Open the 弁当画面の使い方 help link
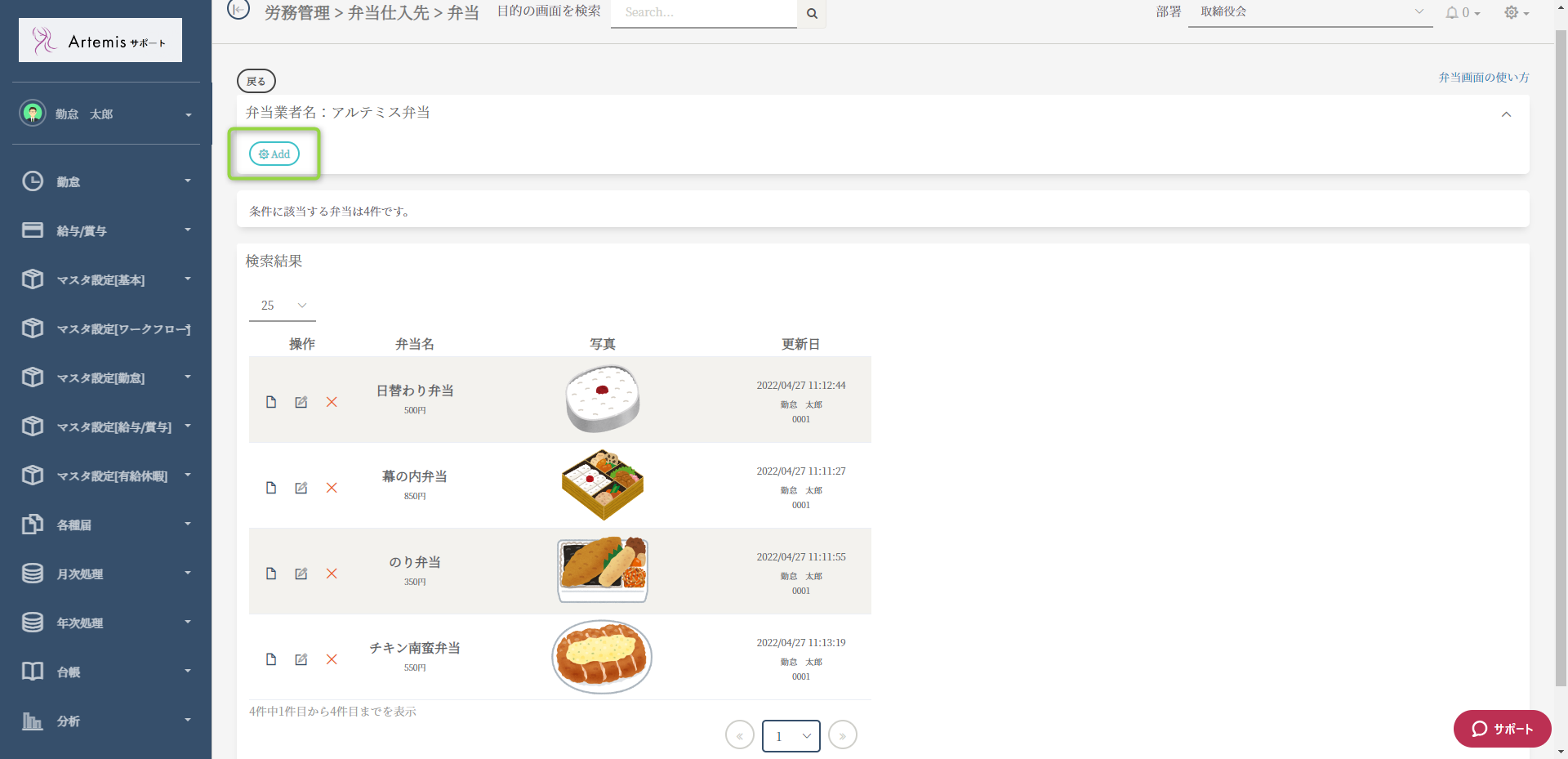This screenshot has width=1568, height=759. 1483,78
